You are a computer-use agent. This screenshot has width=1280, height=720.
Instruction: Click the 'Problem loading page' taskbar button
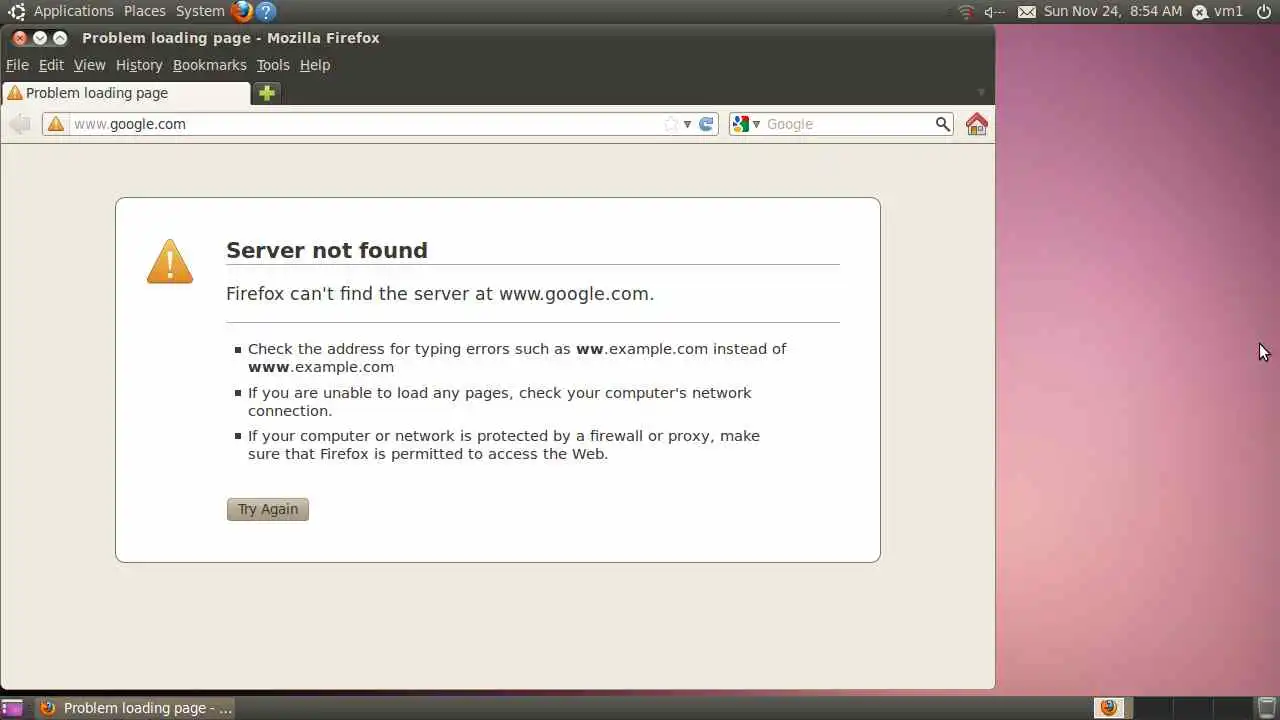(137, 708)
